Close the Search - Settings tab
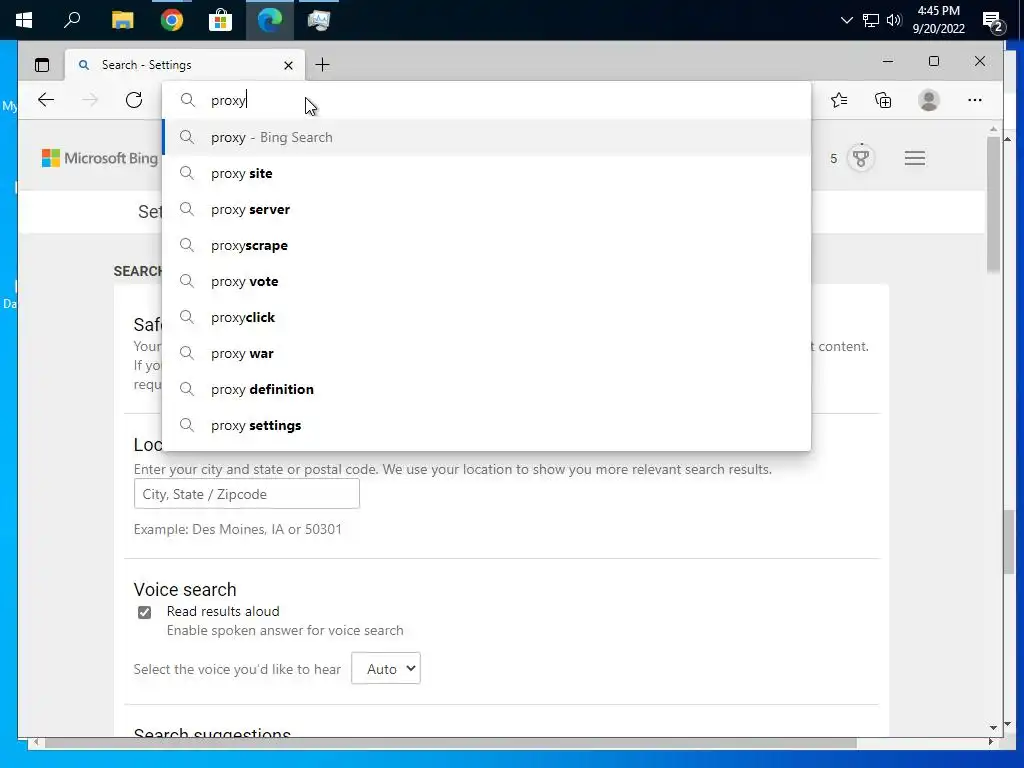Screen dimensions: 1024x768 (x=289, y=65)
